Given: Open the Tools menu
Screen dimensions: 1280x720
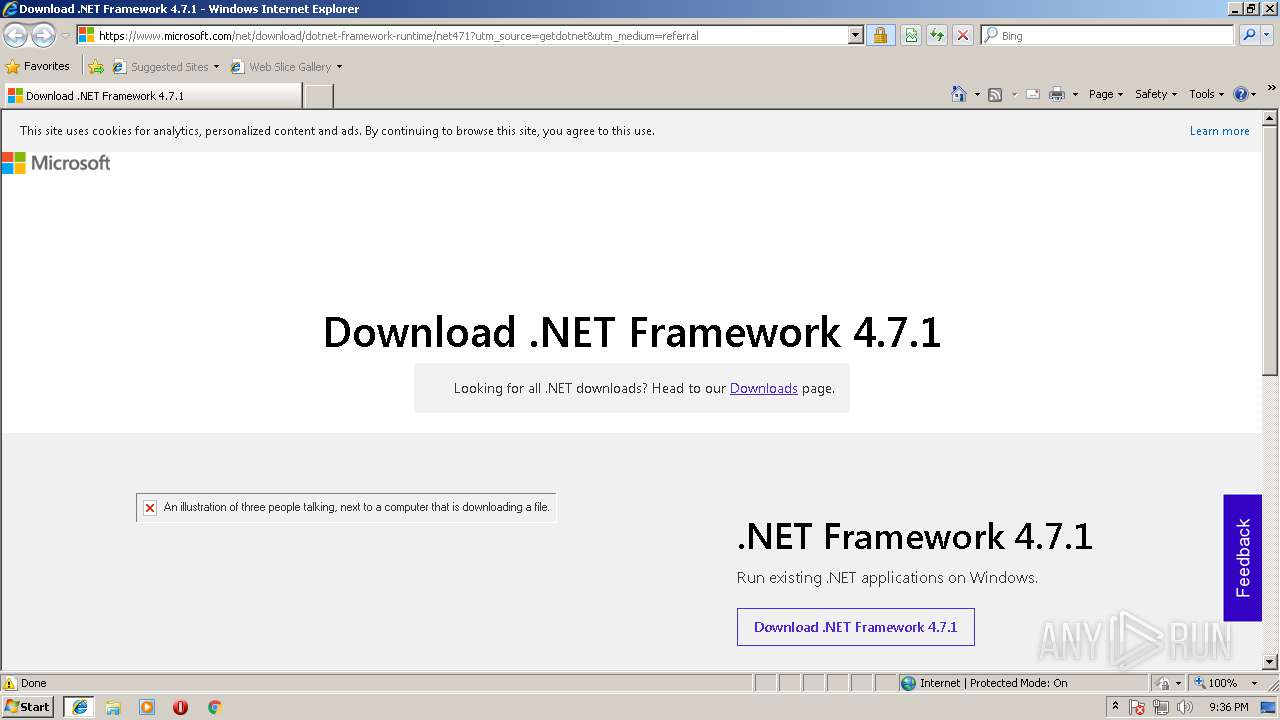Looking at the screenshot, I should click(1207, 94).
